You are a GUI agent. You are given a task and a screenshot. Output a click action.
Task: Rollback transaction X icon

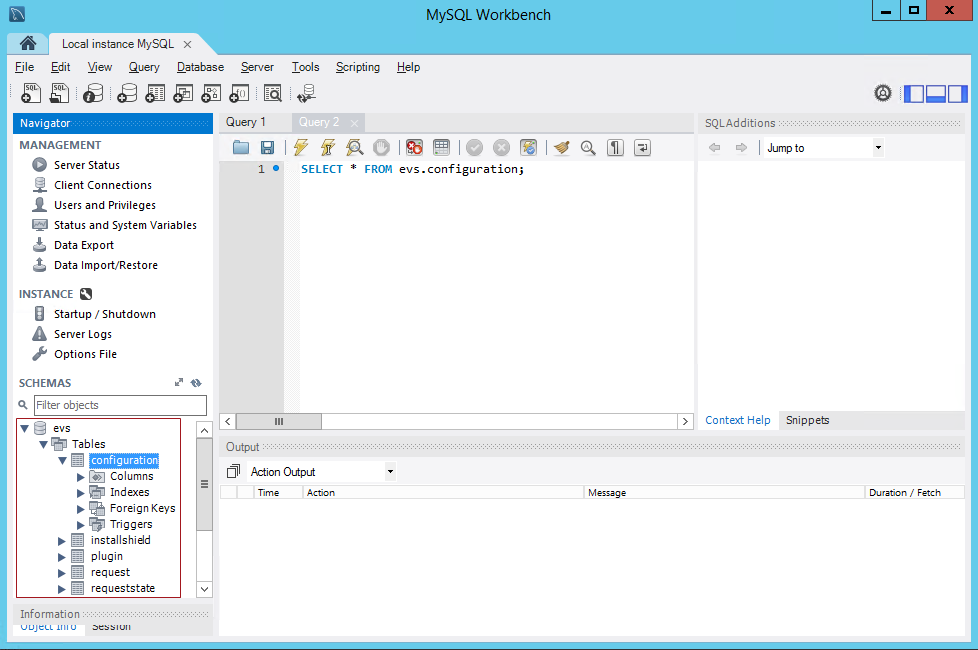(501, 147)
